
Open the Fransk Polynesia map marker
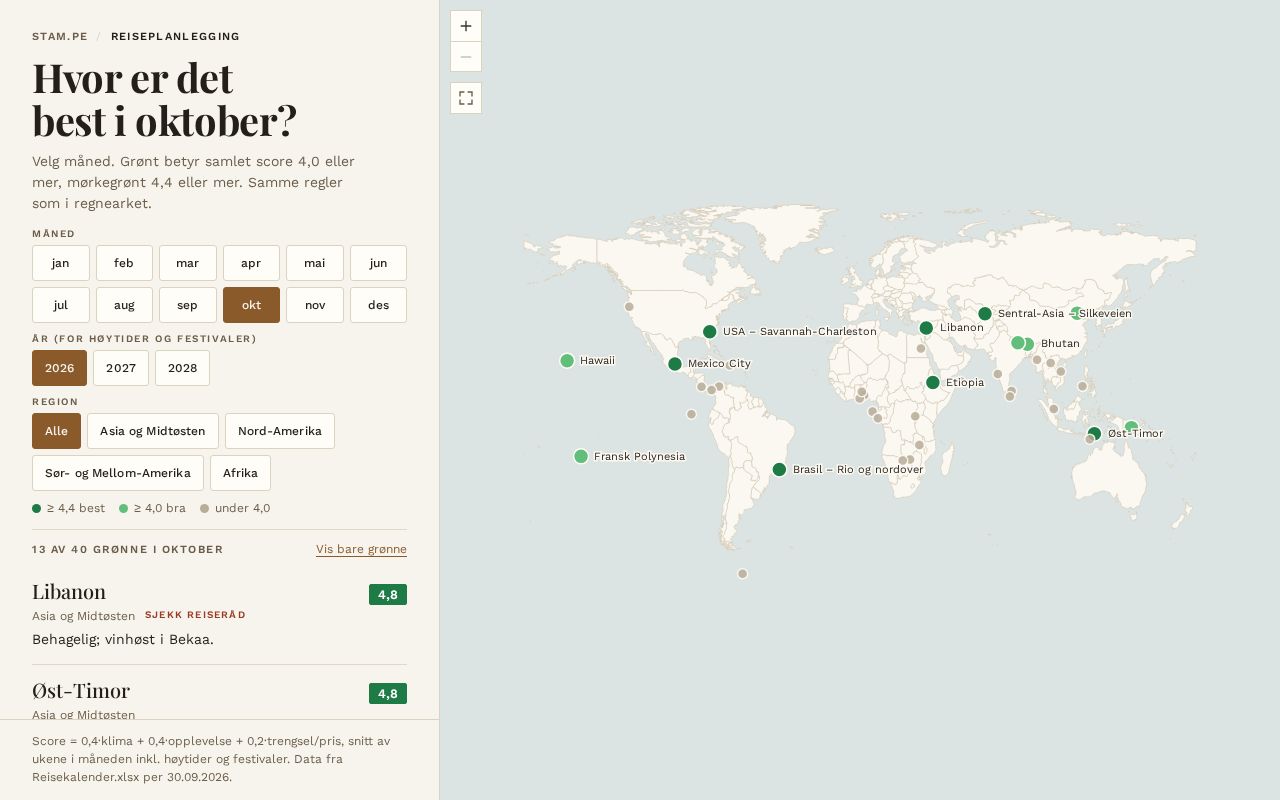click(581, 457)
